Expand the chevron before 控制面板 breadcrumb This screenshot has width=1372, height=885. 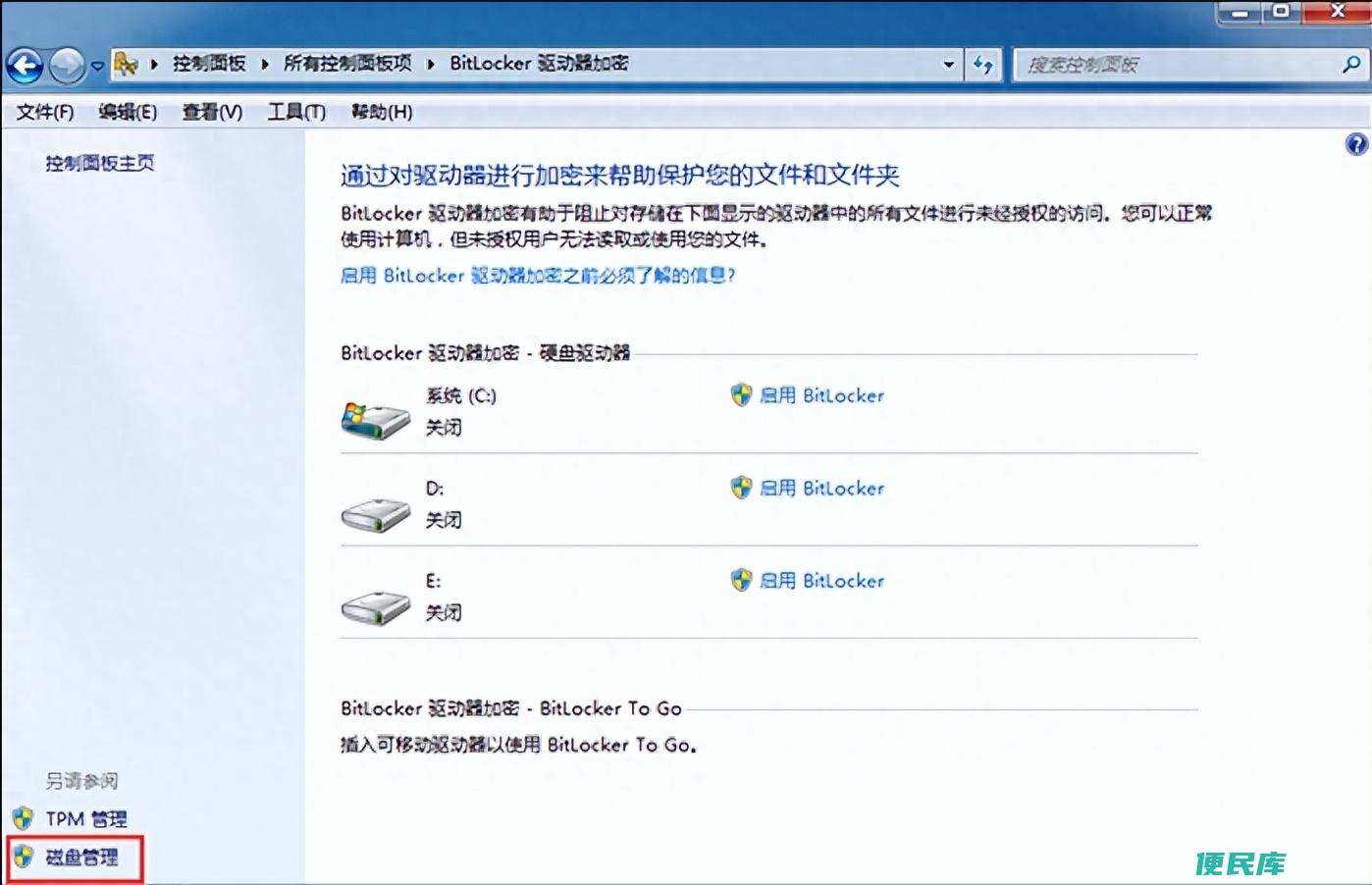point(154,65)
